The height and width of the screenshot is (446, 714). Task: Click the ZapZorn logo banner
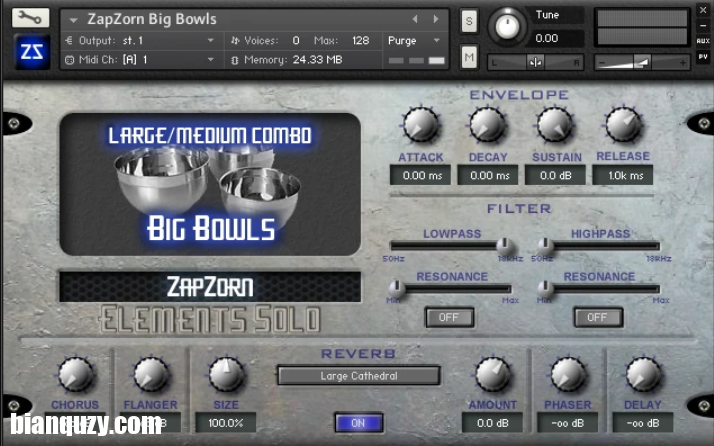tap(210, 287)
